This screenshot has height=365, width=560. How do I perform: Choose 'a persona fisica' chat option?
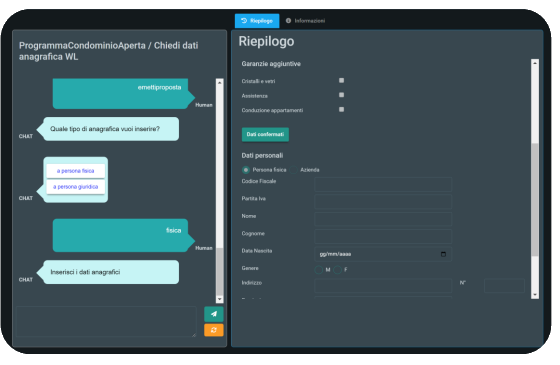coord(76,171)
